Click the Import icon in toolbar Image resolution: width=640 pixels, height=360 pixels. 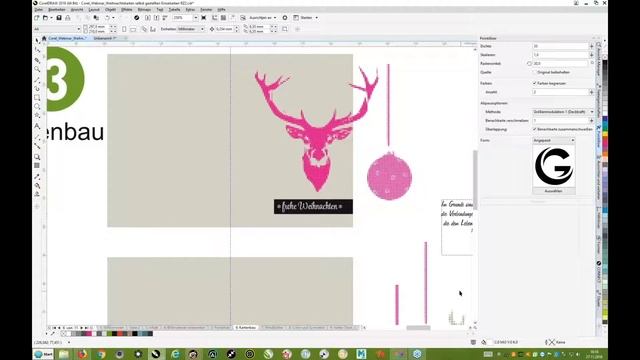point(148,18)
